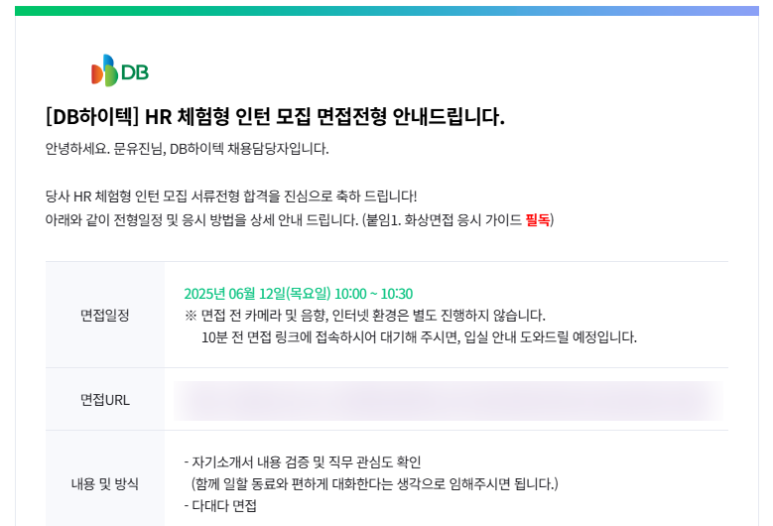Click the 서류전형 합격 congratulation sentence
Screen dimensions: 773x526
[x=231, y=196]
